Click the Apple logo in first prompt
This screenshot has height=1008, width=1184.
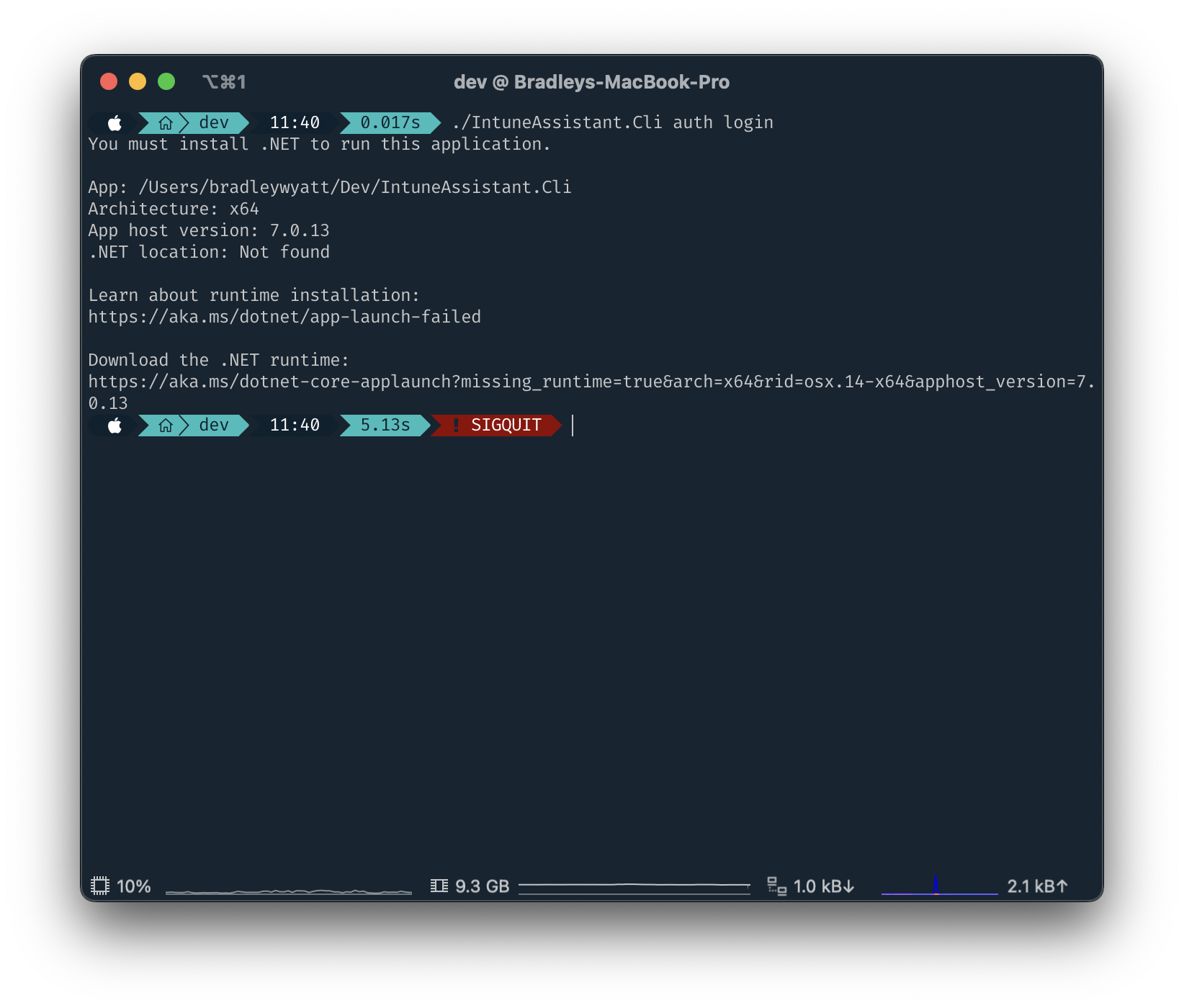115,123
